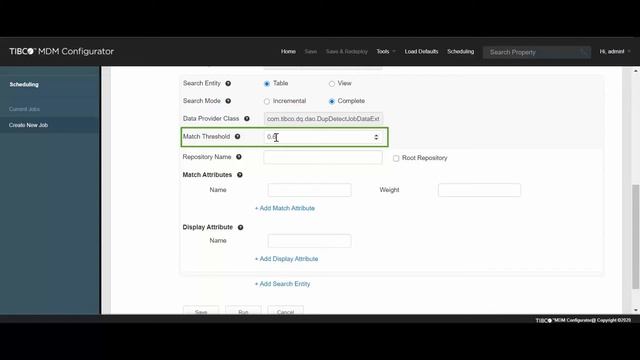The width and height of the screenshot is (640, 360).
Task: Click + Add Search Entity link
Action: (x=282, y=284)
